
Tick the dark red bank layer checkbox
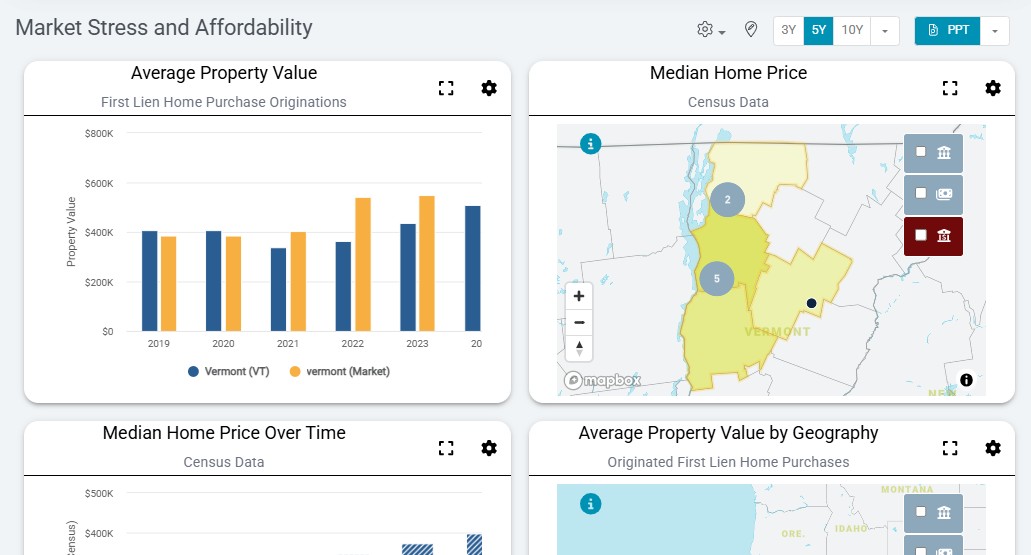click(x=921, y=236)
